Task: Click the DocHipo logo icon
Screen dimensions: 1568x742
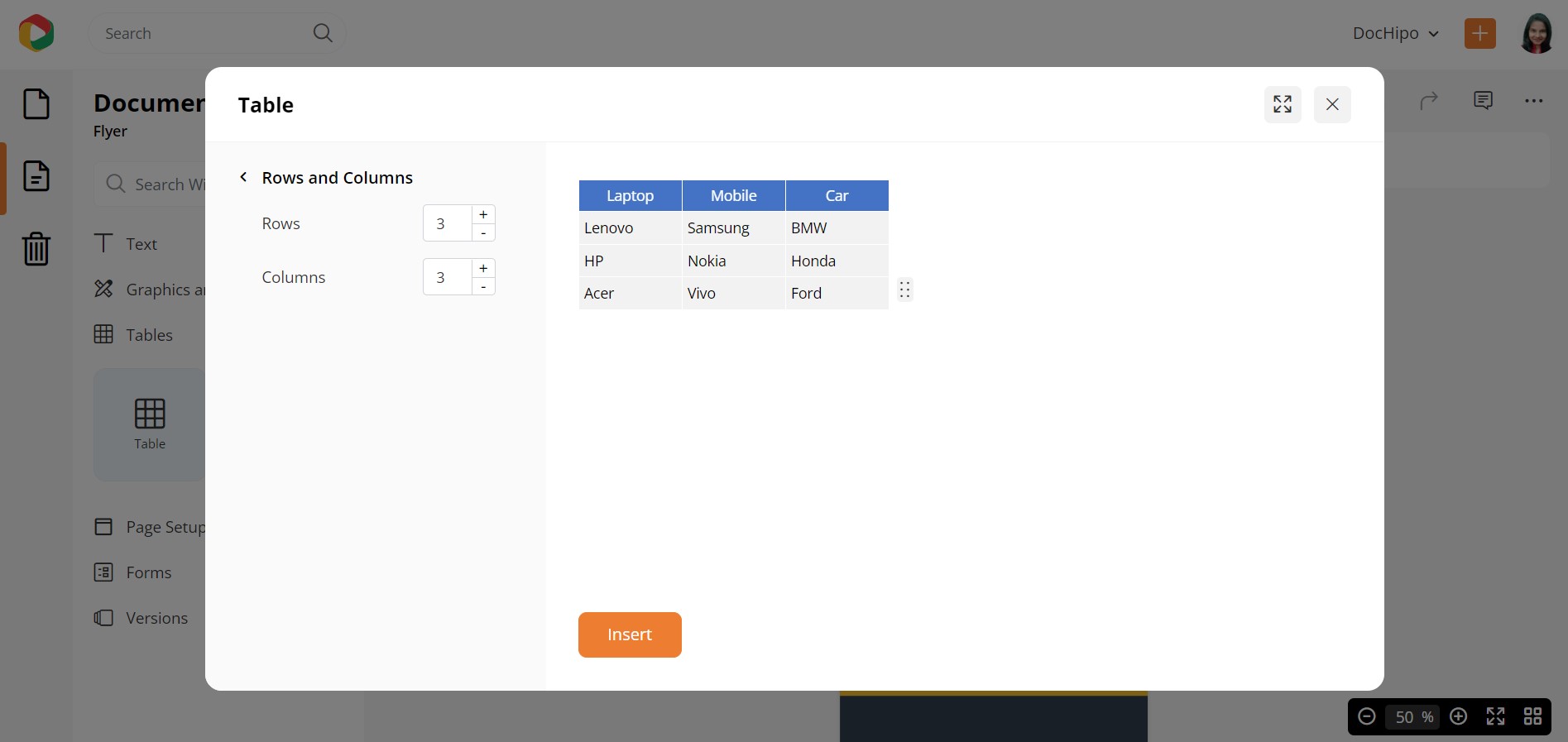Action: tap(36, 33)
